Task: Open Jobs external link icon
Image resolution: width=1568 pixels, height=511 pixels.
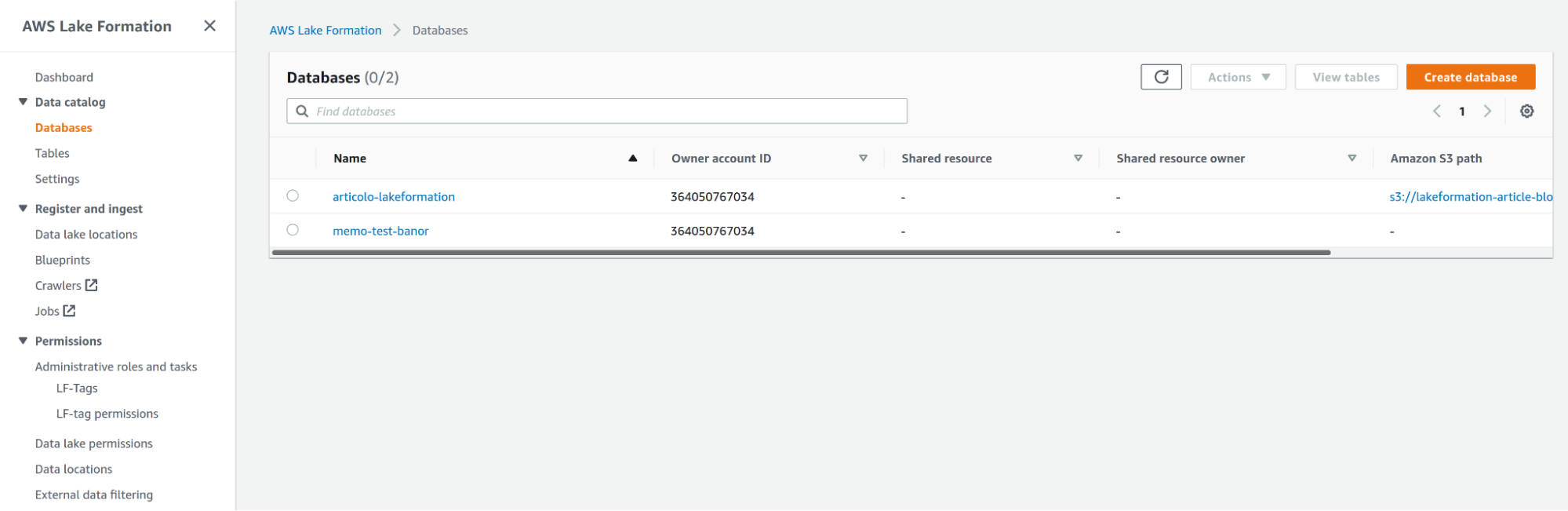Action: point(69,311)
